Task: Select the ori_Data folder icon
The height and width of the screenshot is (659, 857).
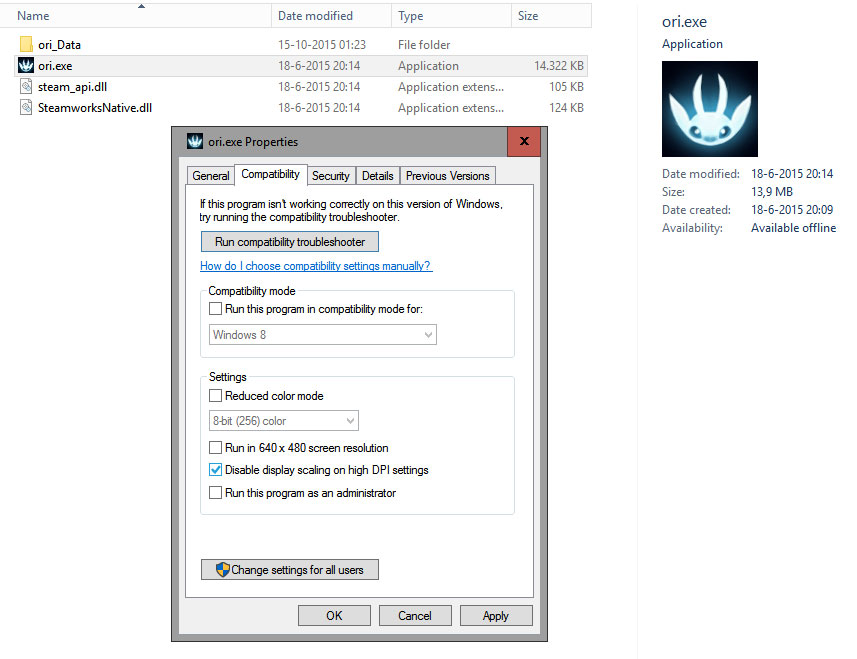Action: click(x=26, y=44)
